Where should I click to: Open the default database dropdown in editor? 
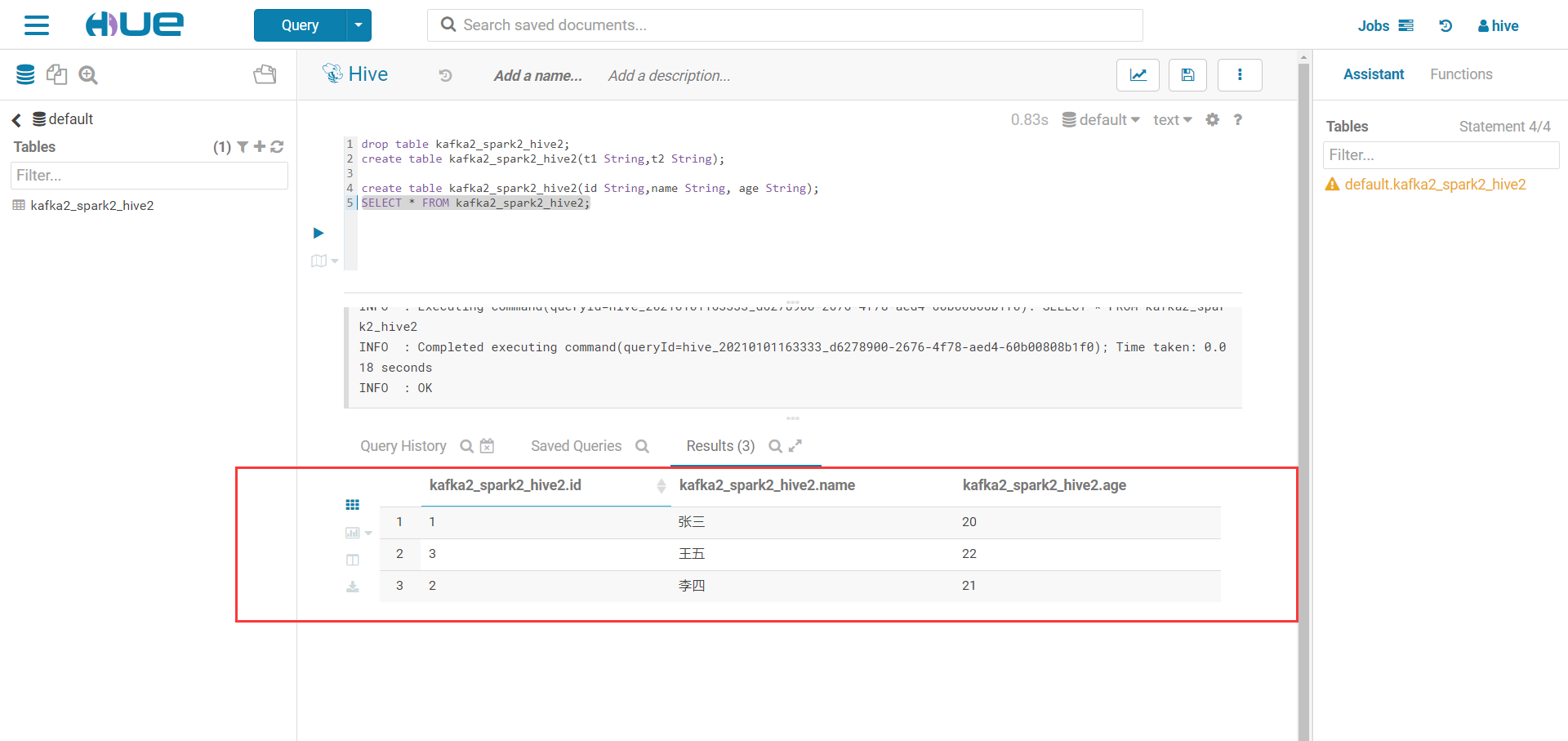click(x=1101, y=120)
